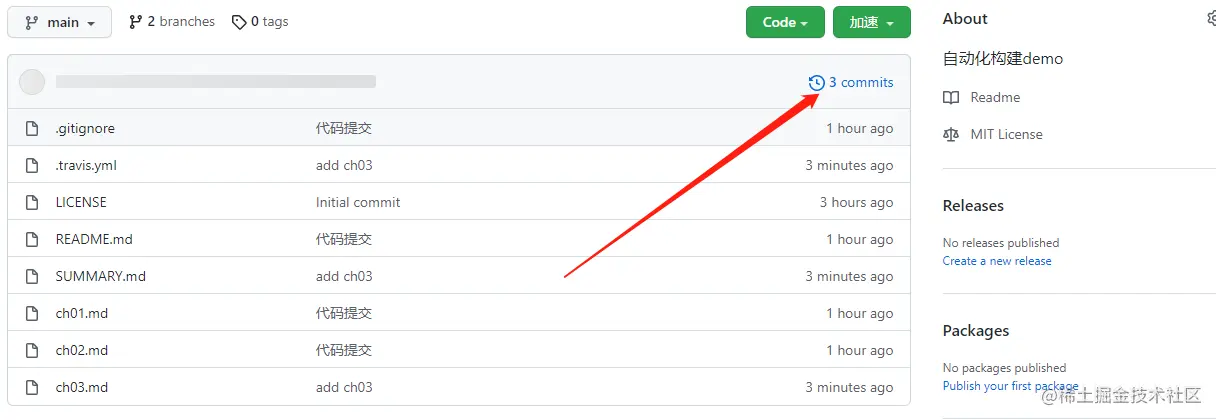Open the Packages section heading
Screen dimensions: 1216x420
click(976, 330)
